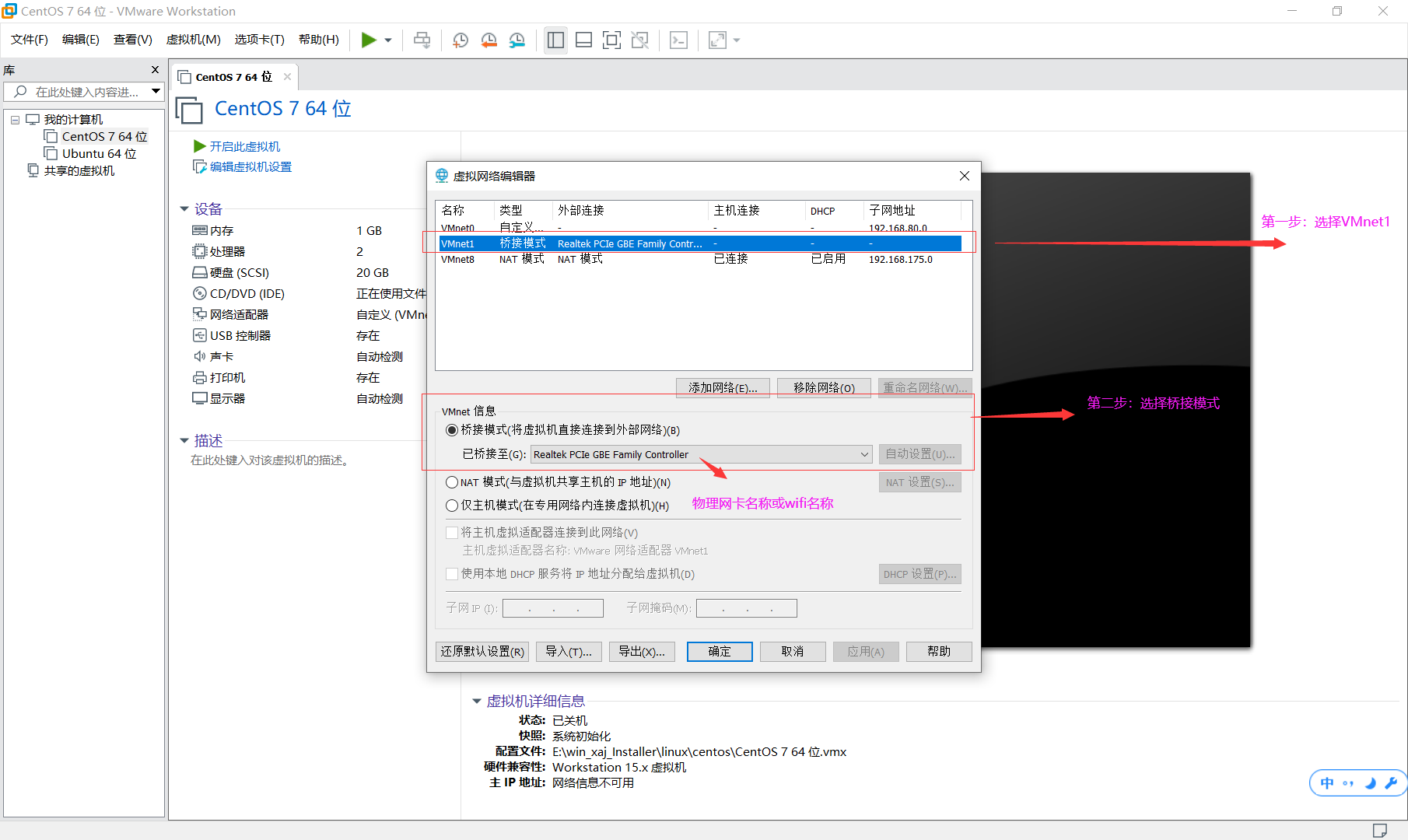Screen dimensions: 1408x840
Task: Click the green power-on play icon in toolbar
Action: click(x=369, y=40)
